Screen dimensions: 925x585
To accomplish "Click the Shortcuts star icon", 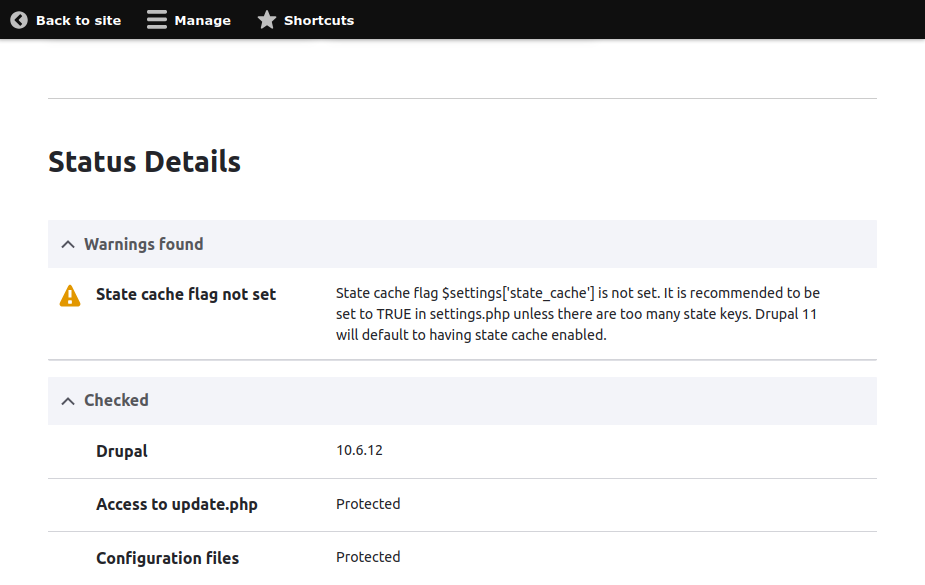I will point(267,20).
